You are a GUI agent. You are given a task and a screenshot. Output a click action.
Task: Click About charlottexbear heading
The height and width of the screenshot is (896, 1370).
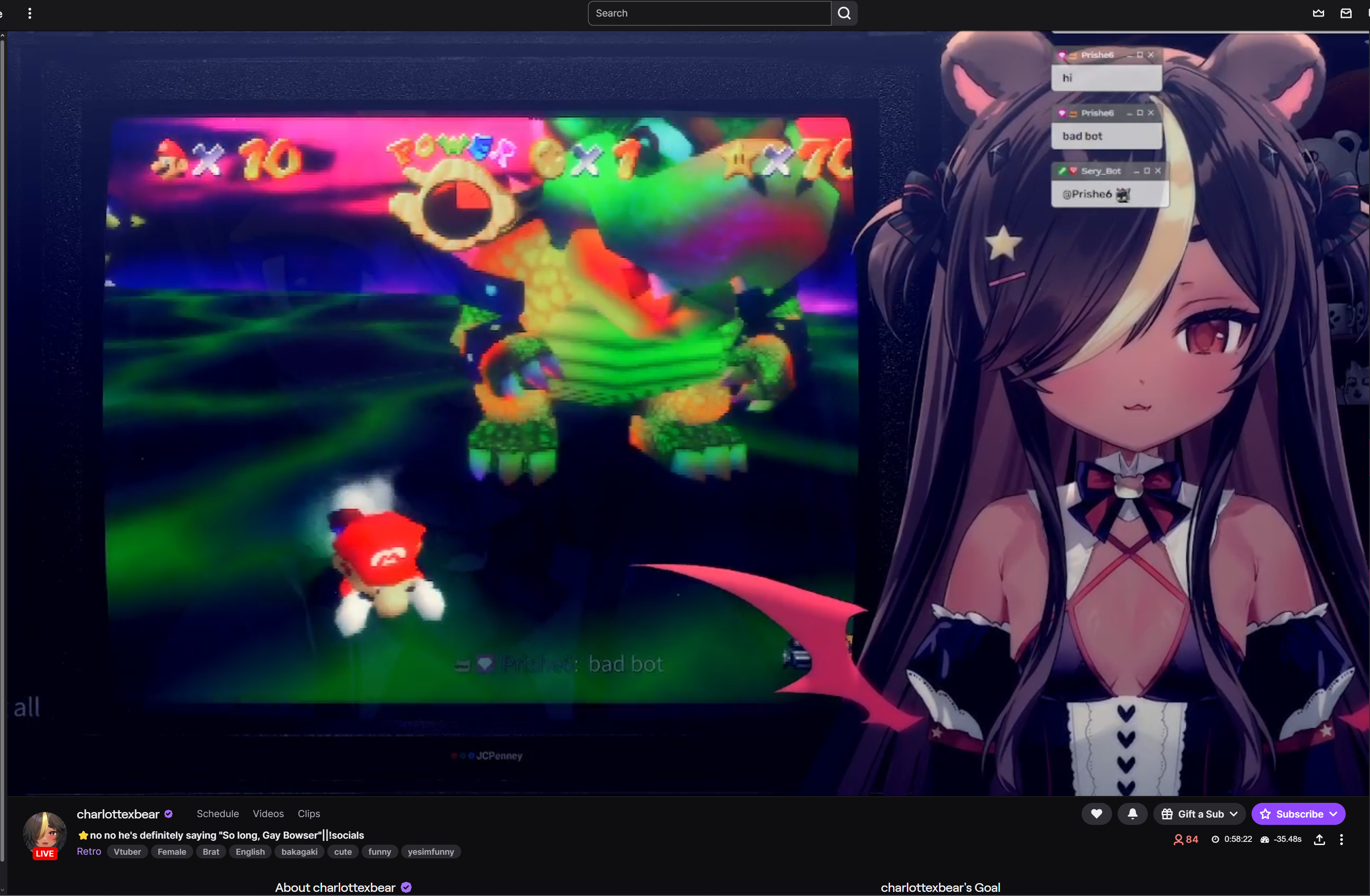(x=336, y=887)
